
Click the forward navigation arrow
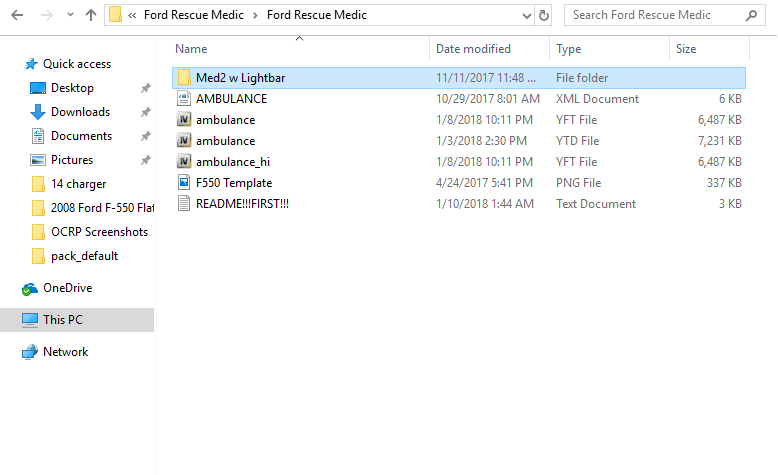[x=47, y=15]
